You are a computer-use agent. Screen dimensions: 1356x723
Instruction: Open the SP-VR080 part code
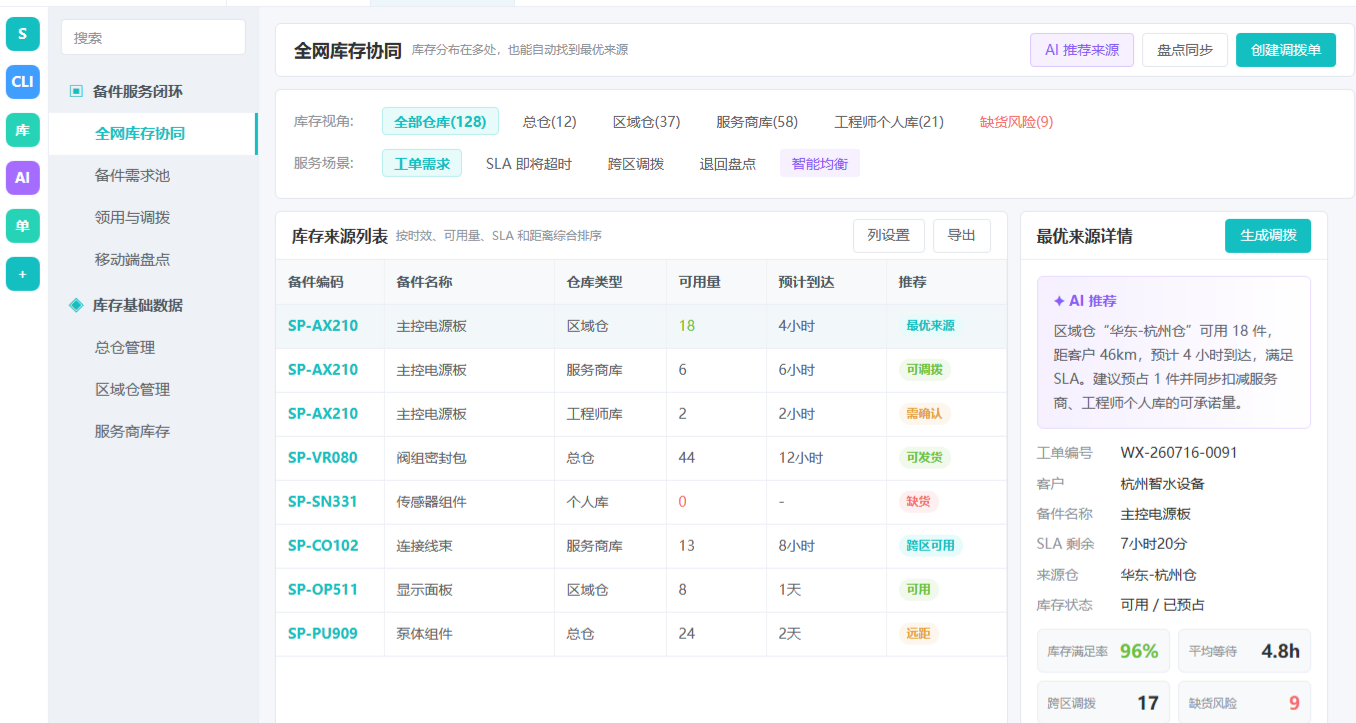(x=323, y=458)
